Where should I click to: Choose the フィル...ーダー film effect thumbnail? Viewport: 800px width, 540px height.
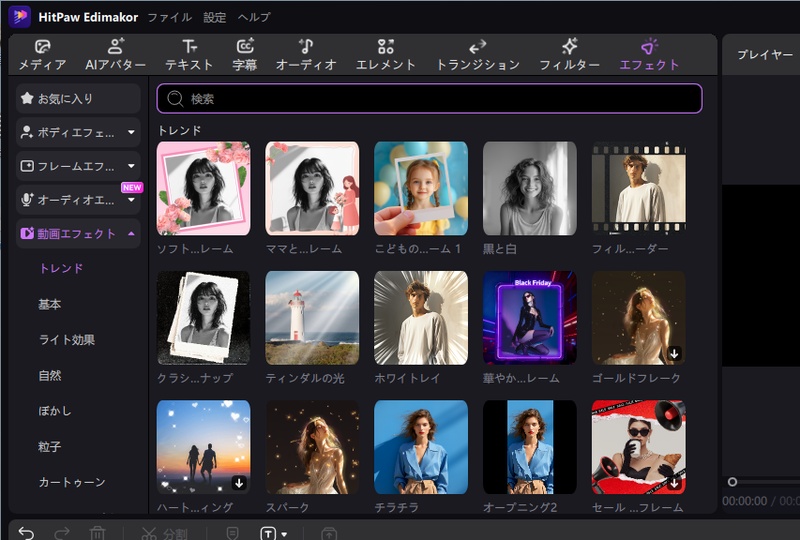[639, 188]
